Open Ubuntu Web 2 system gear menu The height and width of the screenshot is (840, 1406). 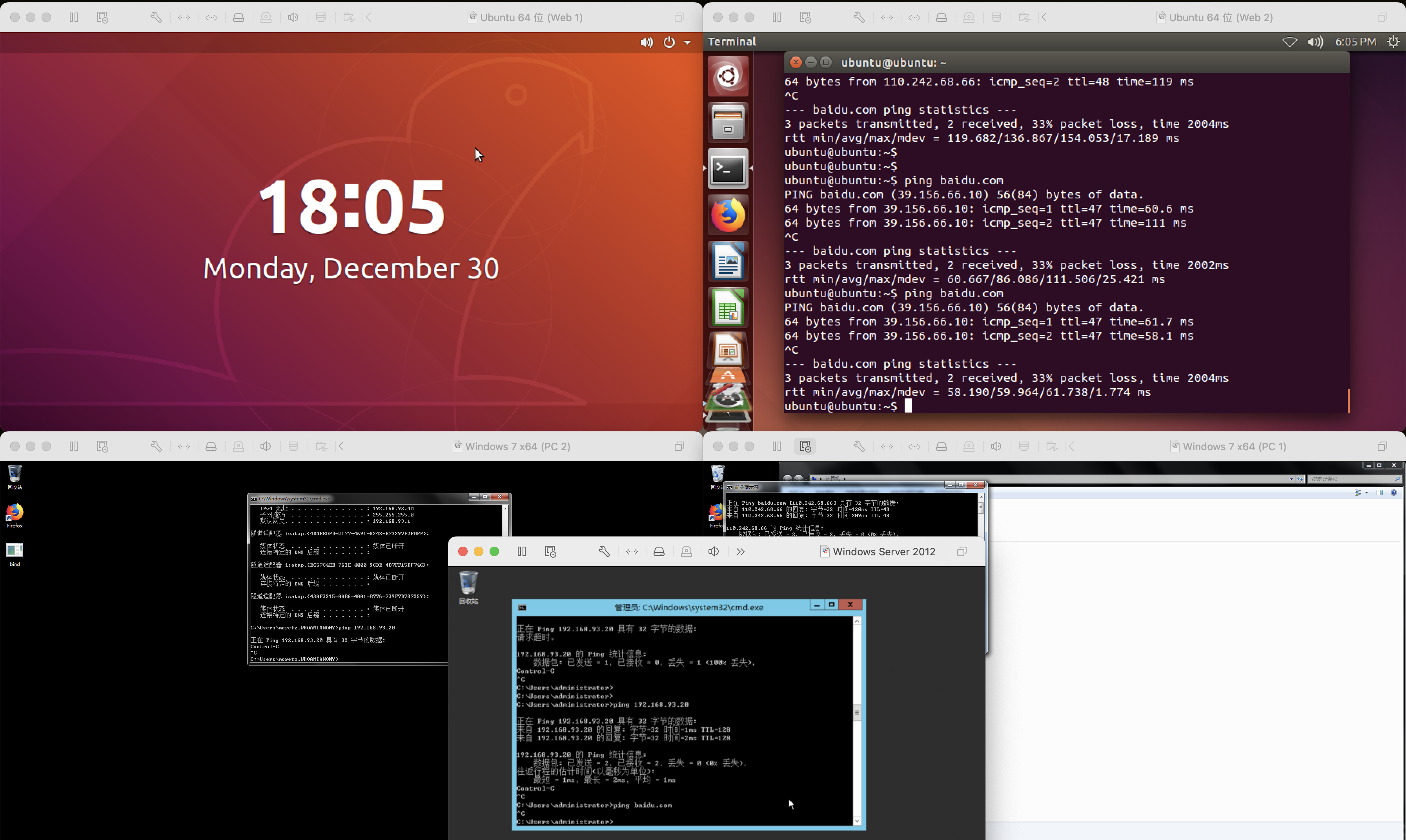tap(1392, 41)
